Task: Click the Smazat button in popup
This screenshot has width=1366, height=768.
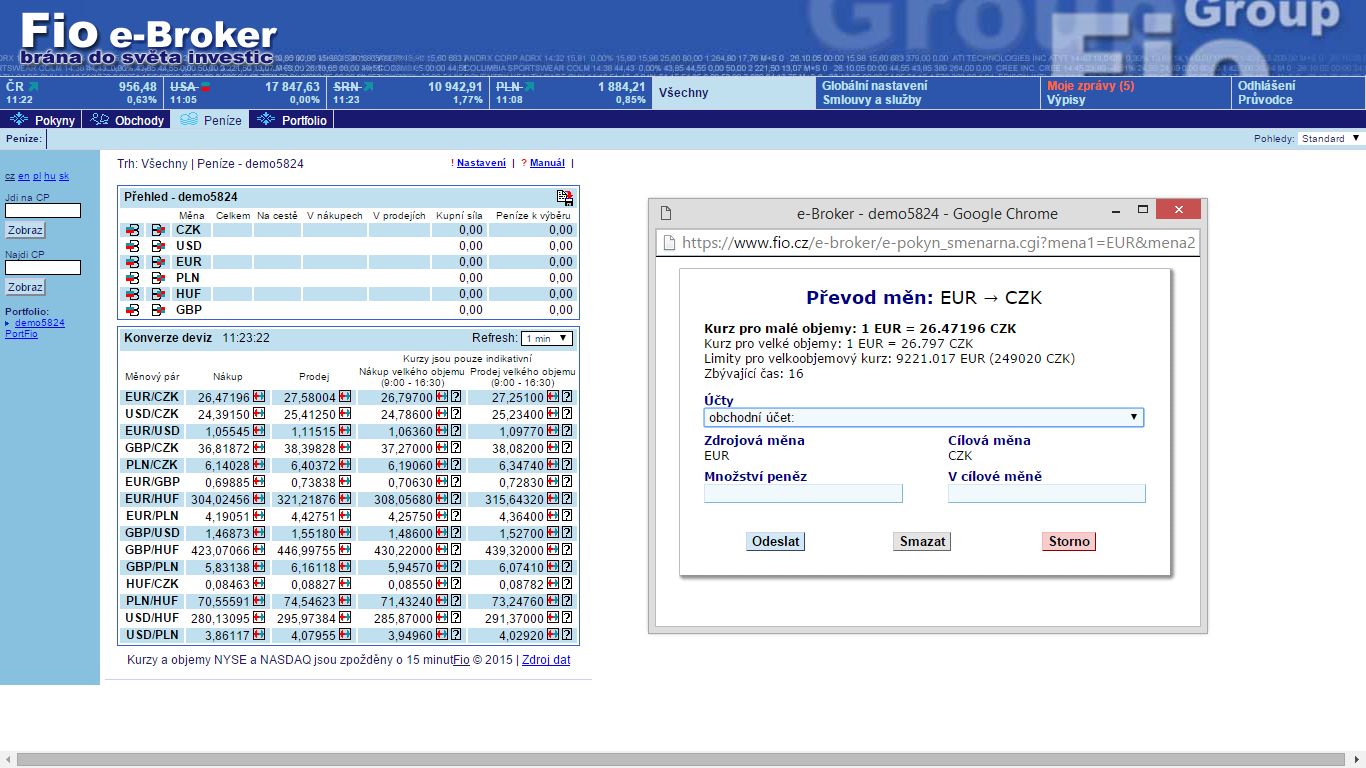Action: click(922, 541)
